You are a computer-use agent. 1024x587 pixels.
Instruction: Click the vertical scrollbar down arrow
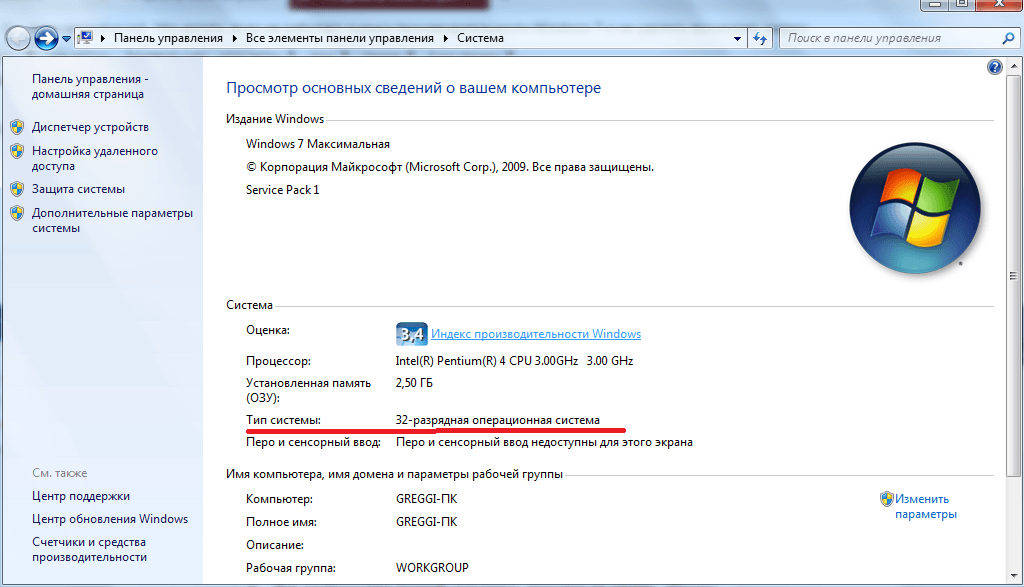1014,577
